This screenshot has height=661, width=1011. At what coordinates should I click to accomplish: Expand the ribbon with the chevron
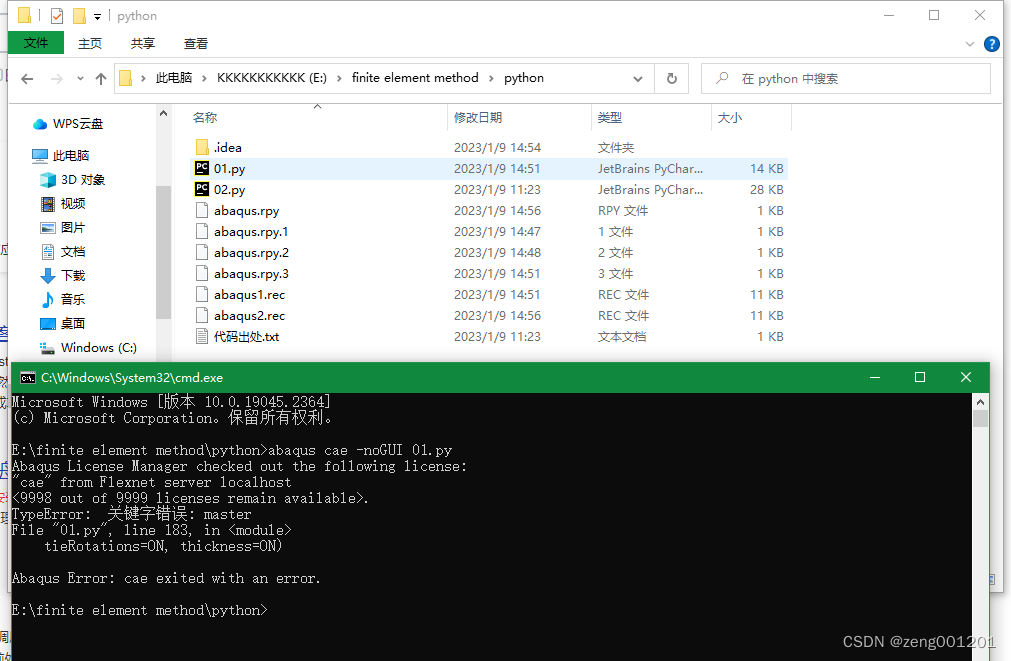(970, 44)
